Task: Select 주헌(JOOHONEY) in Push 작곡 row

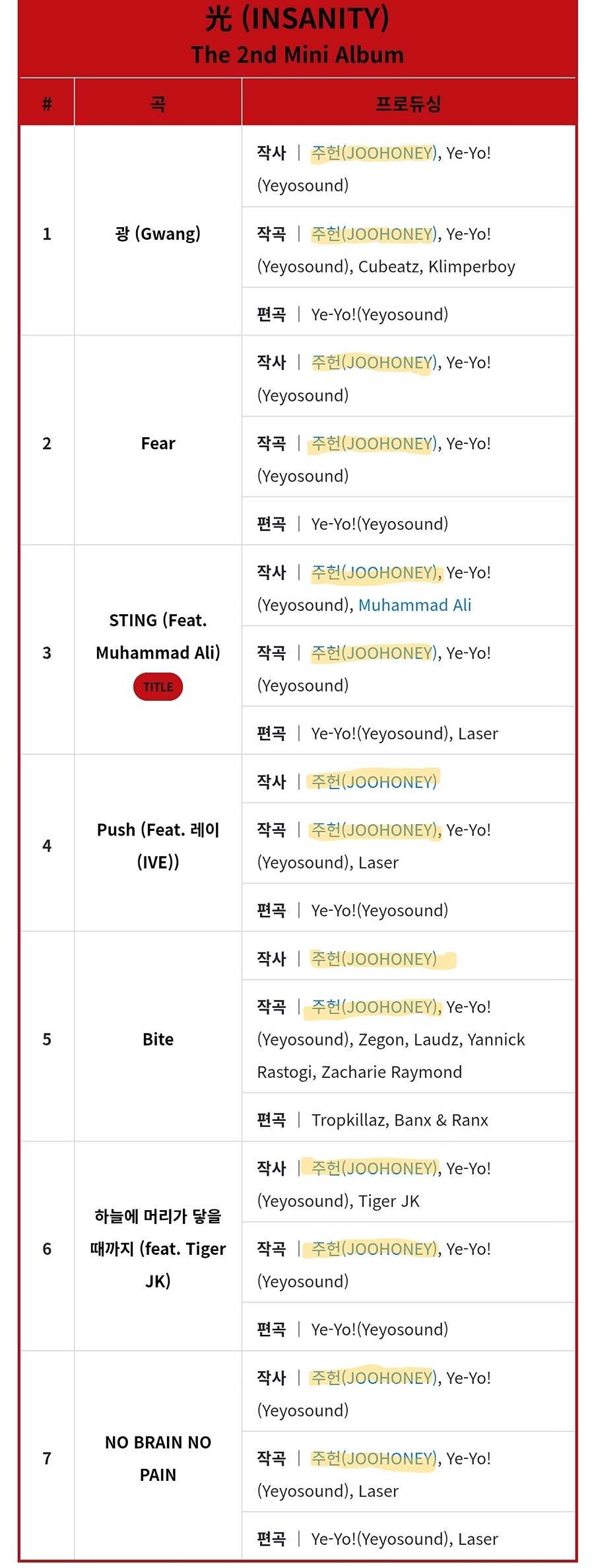Action: coord(374,830)
